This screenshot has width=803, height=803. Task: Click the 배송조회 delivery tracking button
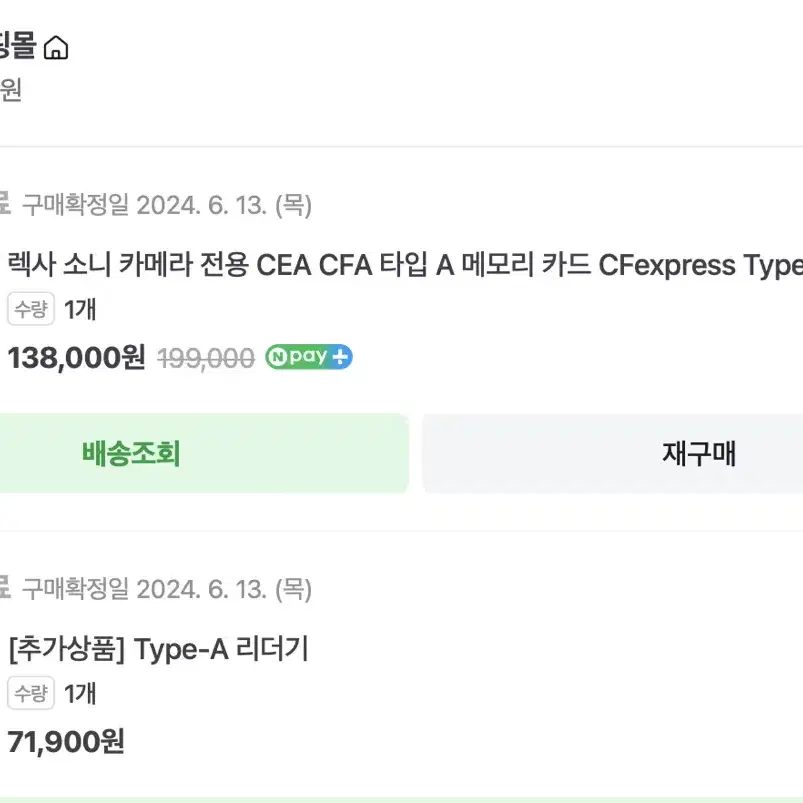coord(204,453)
